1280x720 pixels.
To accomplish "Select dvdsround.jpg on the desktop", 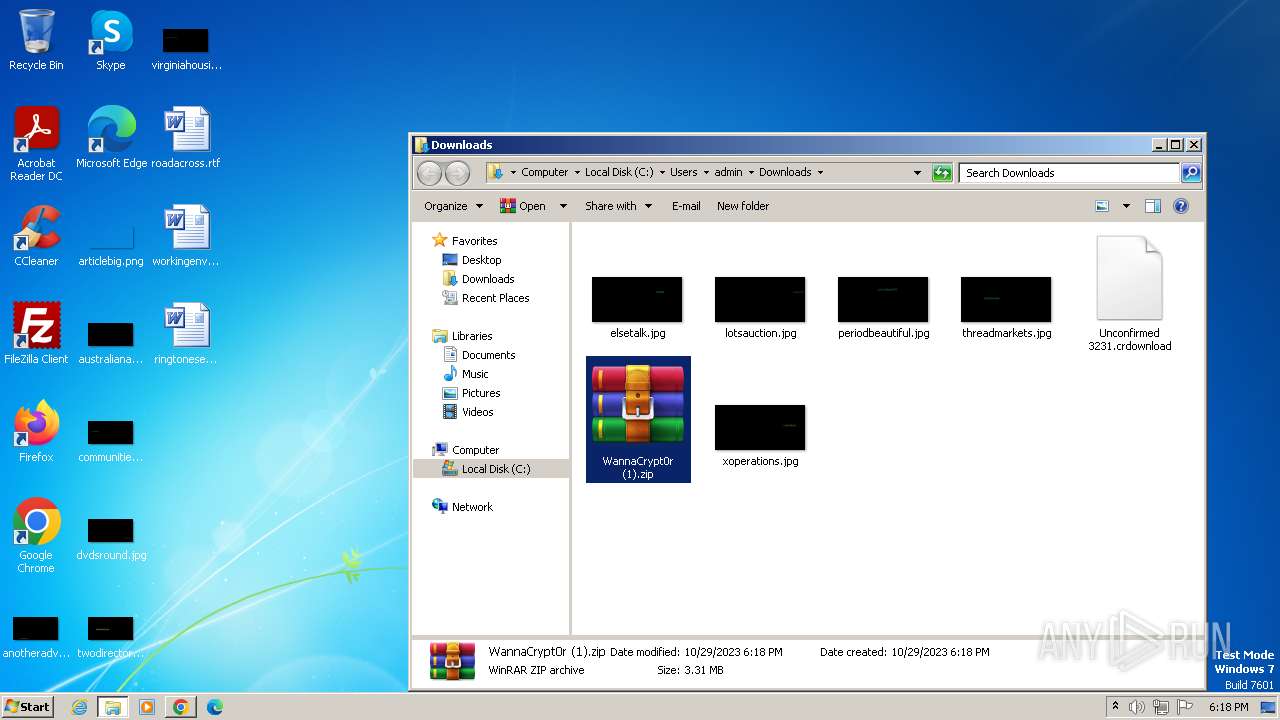I will (111, 539).
